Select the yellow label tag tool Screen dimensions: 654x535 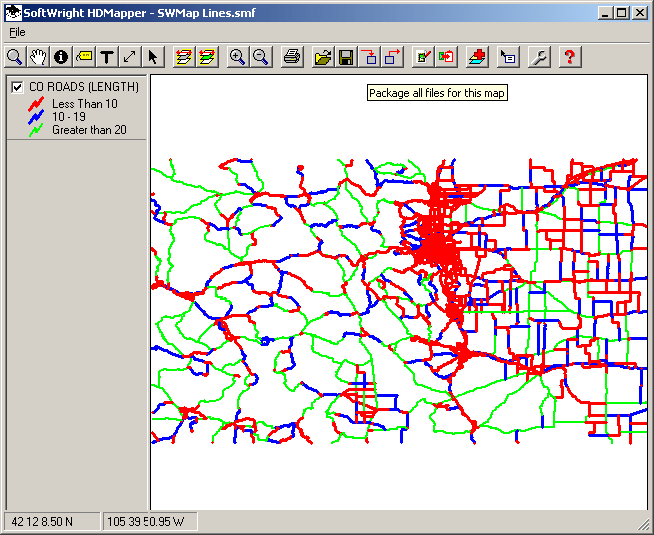(84, 57)
